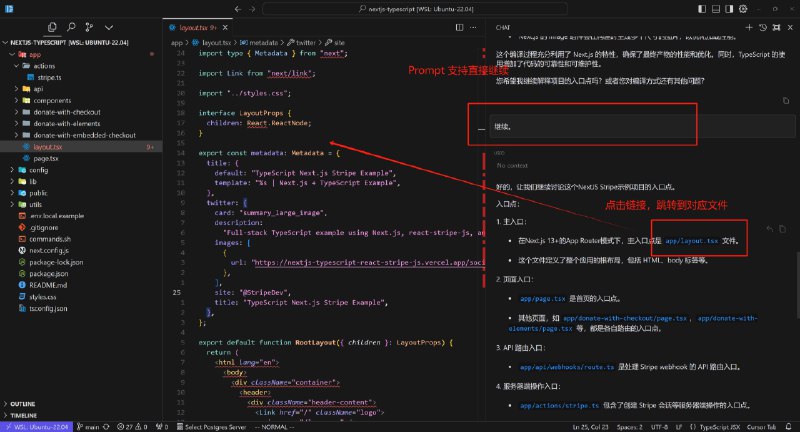800x432 pixels.
Task: Expand the components folder
Action: point(52,100)
